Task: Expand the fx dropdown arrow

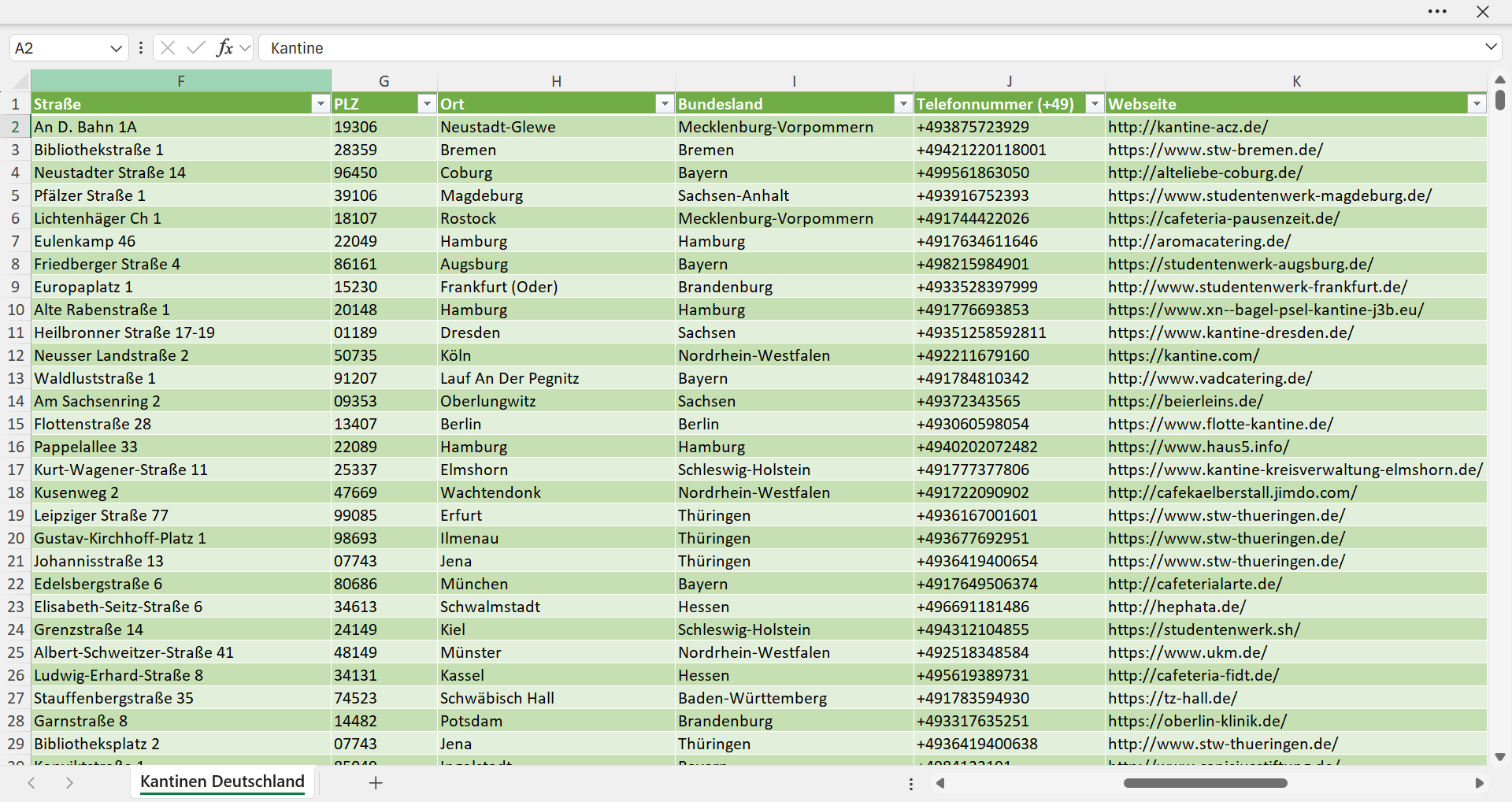Action: 245,48
